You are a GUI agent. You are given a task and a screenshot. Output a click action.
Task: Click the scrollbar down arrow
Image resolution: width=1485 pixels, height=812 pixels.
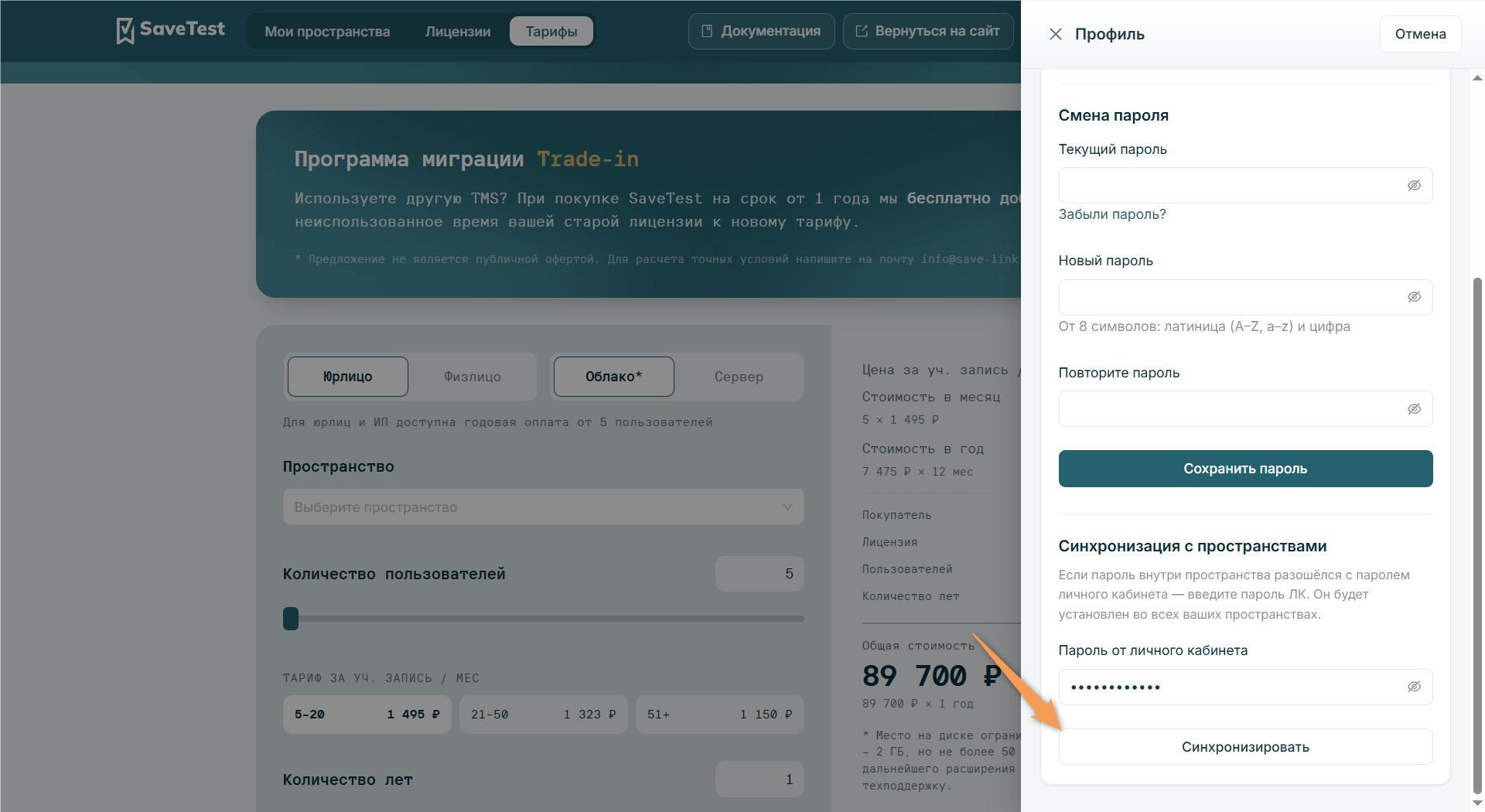(1477, 803)
